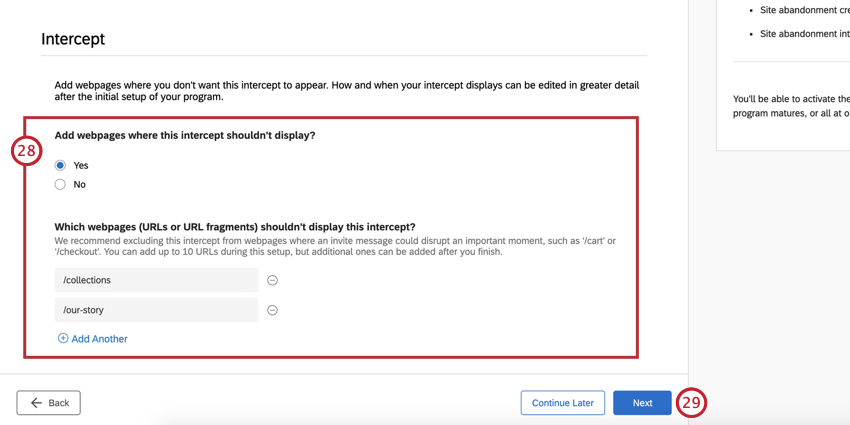Click the 'Site abandonment int' bullet item
The image size is (850, 425).
pos(804,34)
